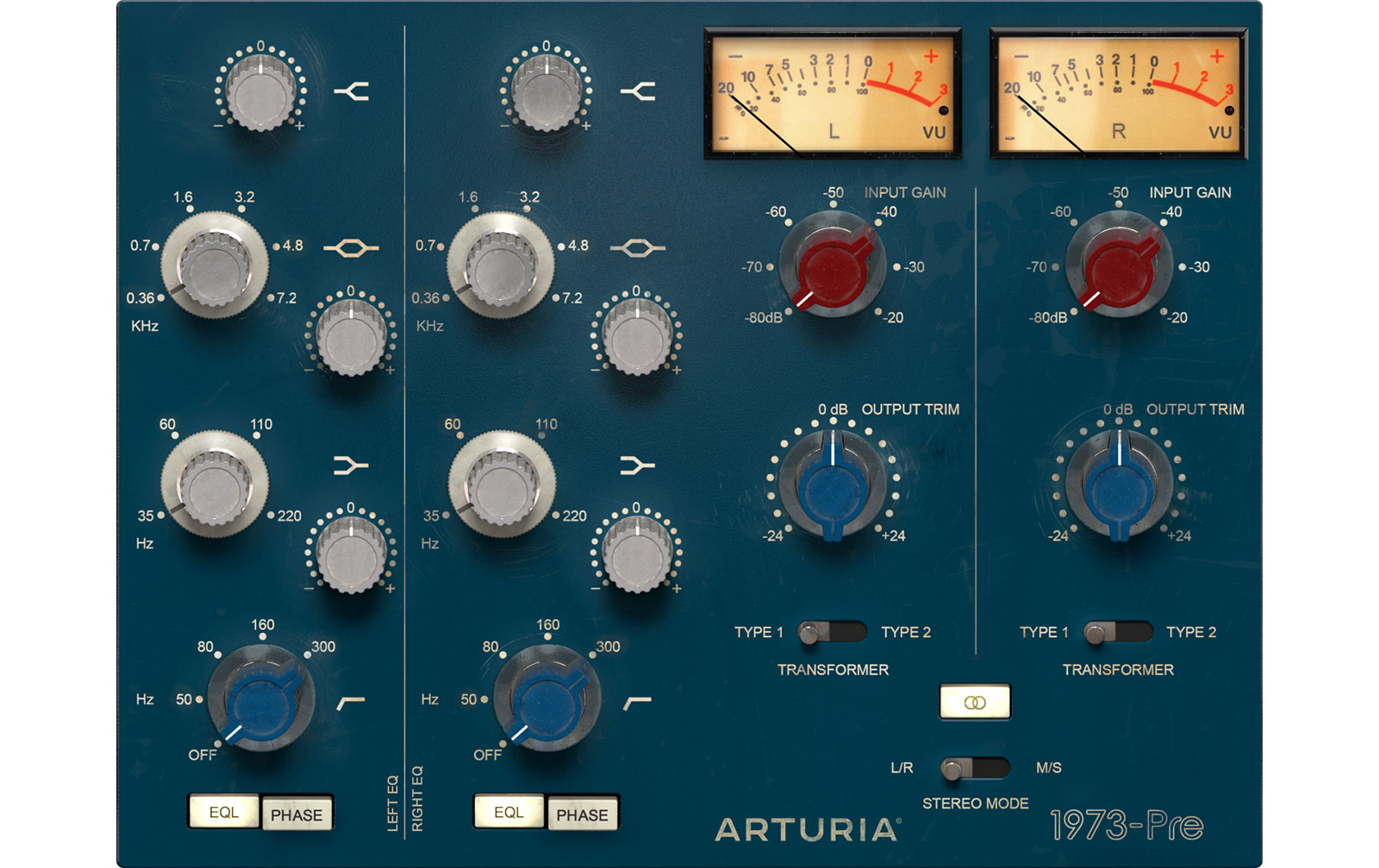Click the 1973-Pre plugin name
Screen dimensions: 1379x868
coord(1126,826)
